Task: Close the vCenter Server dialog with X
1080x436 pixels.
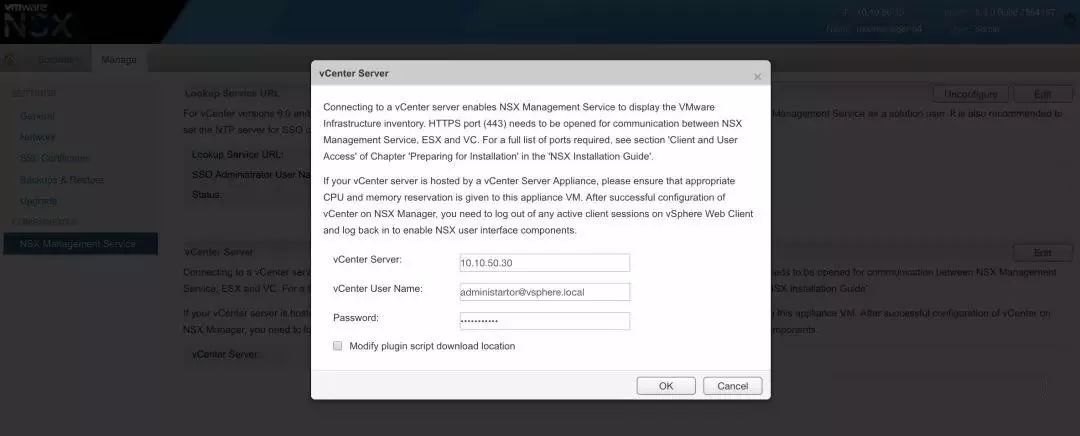Action: pyautogui.click(x=758, y=76)
